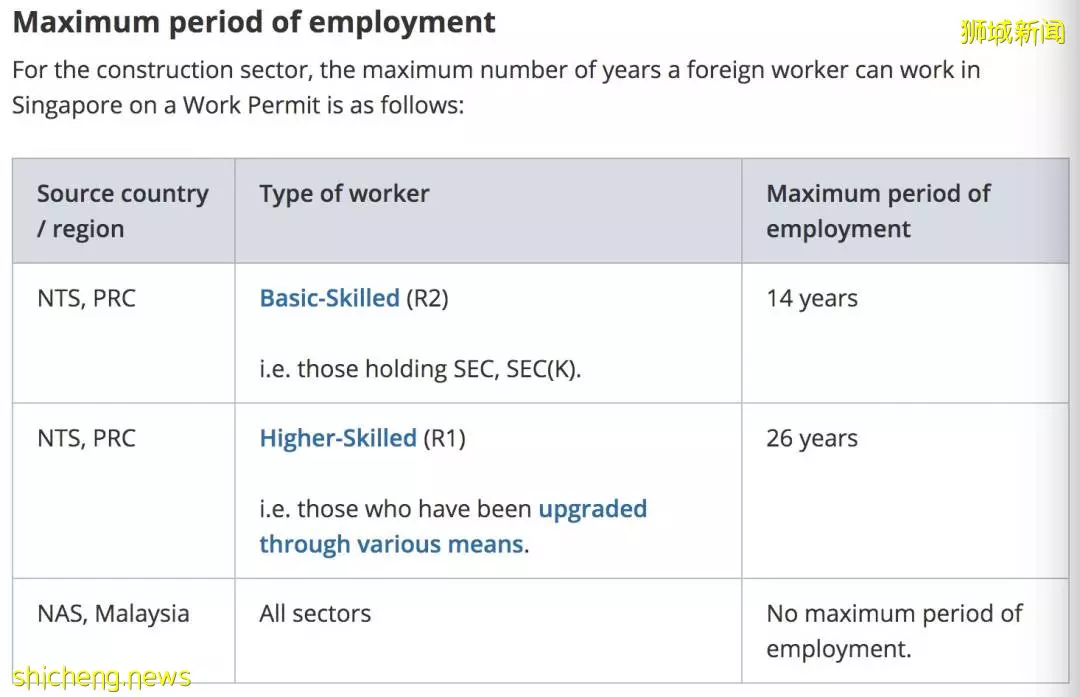The image size is (1080, 697).
Task: Click the 'All sectors' cell
Action: [x=488, y=630]
